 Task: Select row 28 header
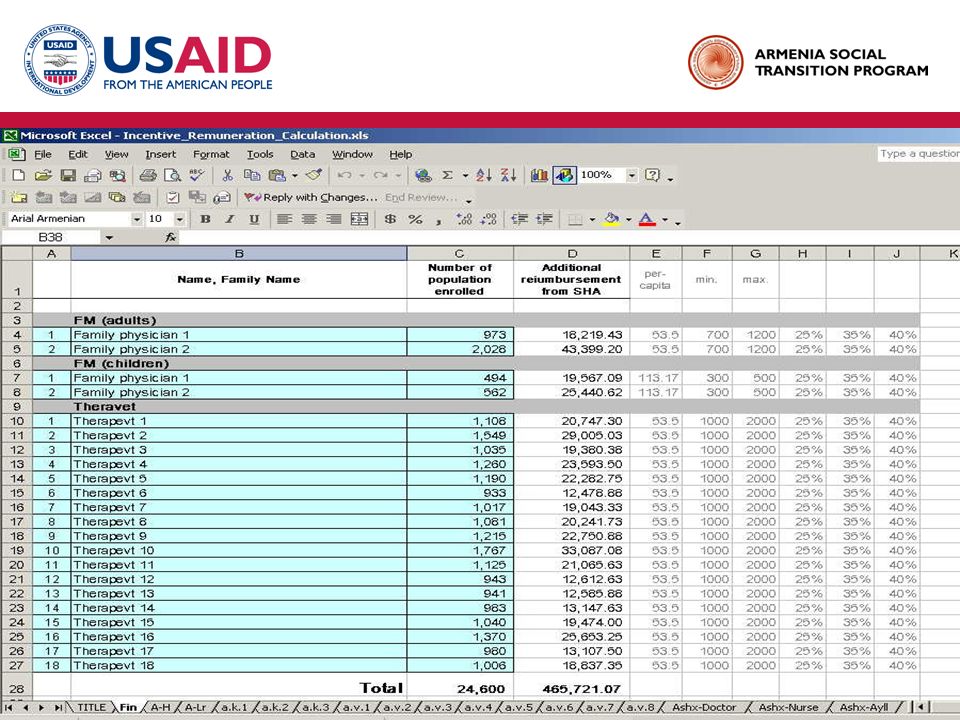click(17, 689)
